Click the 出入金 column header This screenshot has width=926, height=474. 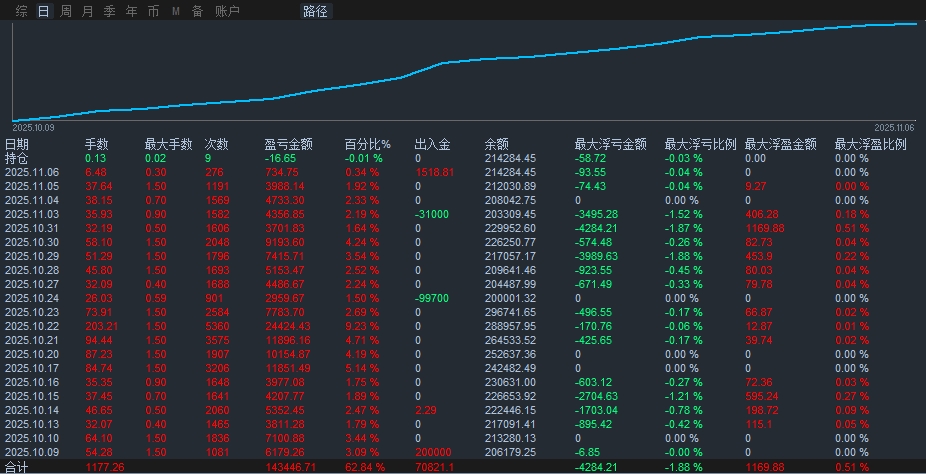coord(432,145)
